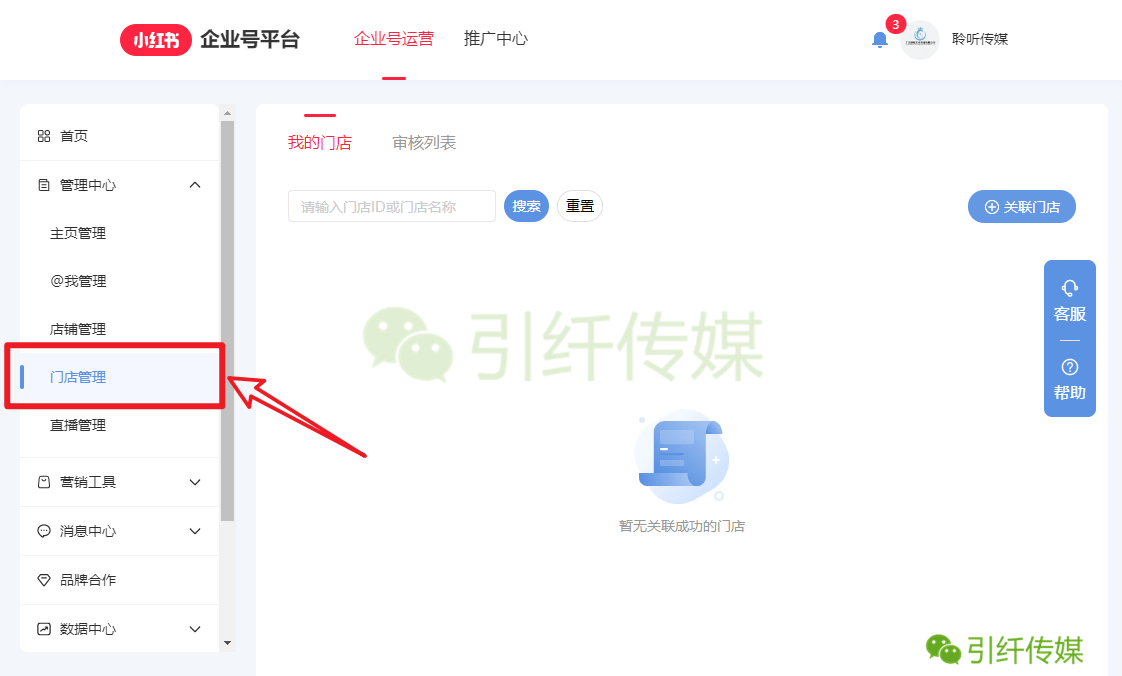1122x676 pixels.
Task: Focus the store ID or name search field
Action: [391, 206]
